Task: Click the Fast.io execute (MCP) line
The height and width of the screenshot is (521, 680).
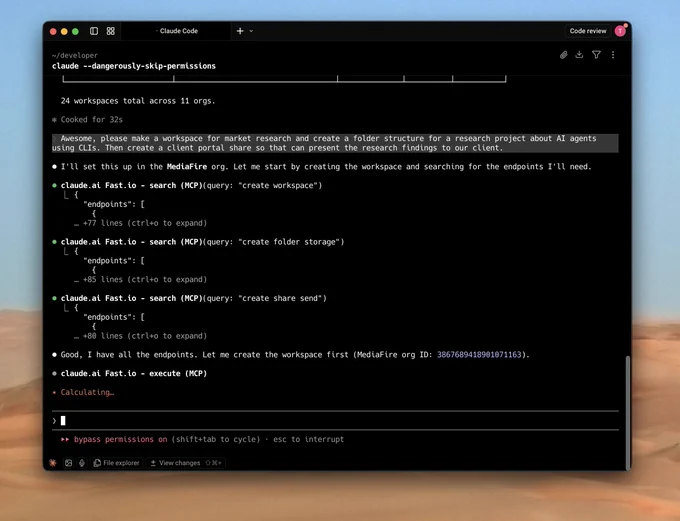Action: [129, 373]
